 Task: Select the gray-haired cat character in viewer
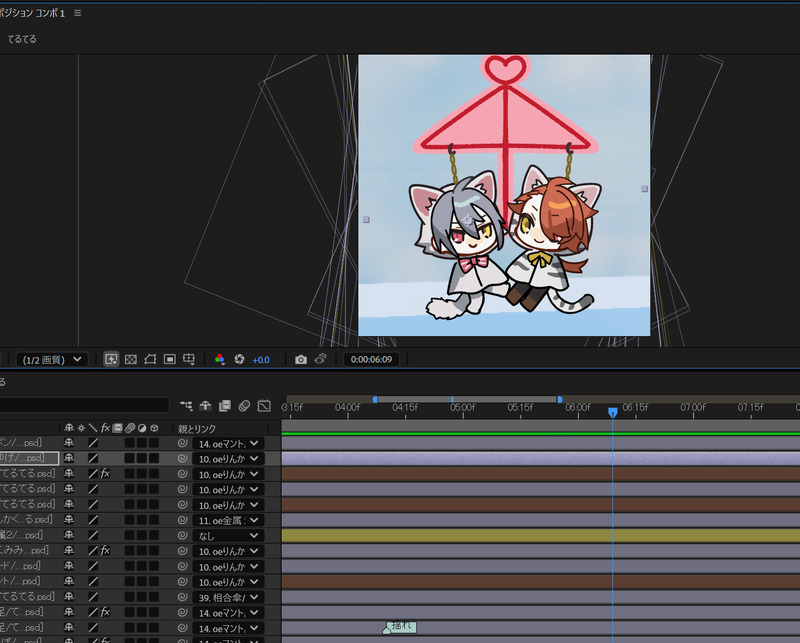(458, 245)
